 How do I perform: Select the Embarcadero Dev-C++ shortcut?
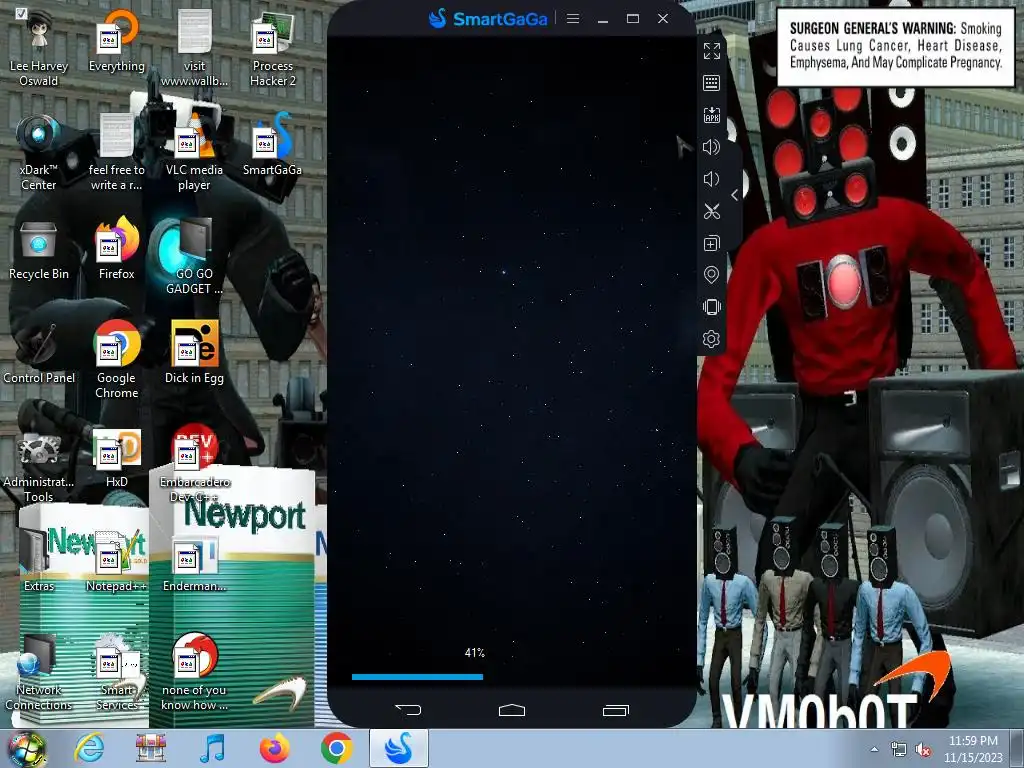pyautogui.click(x=195, y=464)
